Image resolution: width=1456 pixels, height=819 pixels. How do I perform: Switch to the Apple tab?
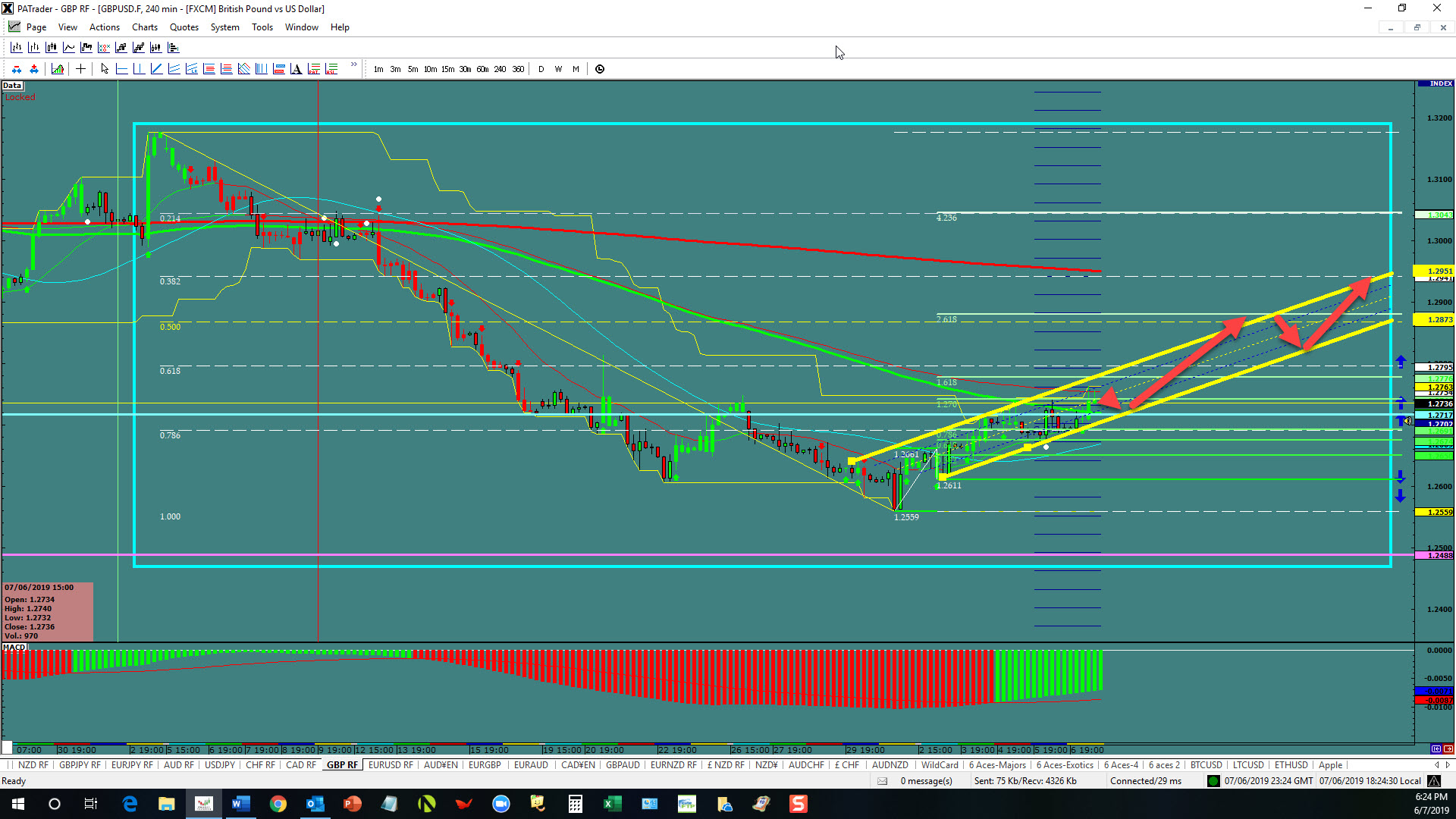(x=1330, y=765)
